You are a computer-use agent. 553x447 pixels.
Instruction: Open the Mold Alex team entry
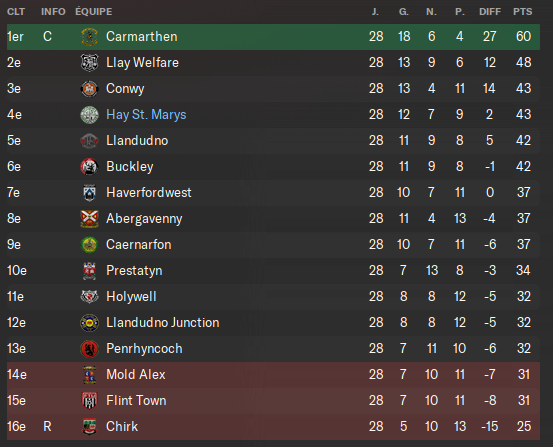(136, 374)
